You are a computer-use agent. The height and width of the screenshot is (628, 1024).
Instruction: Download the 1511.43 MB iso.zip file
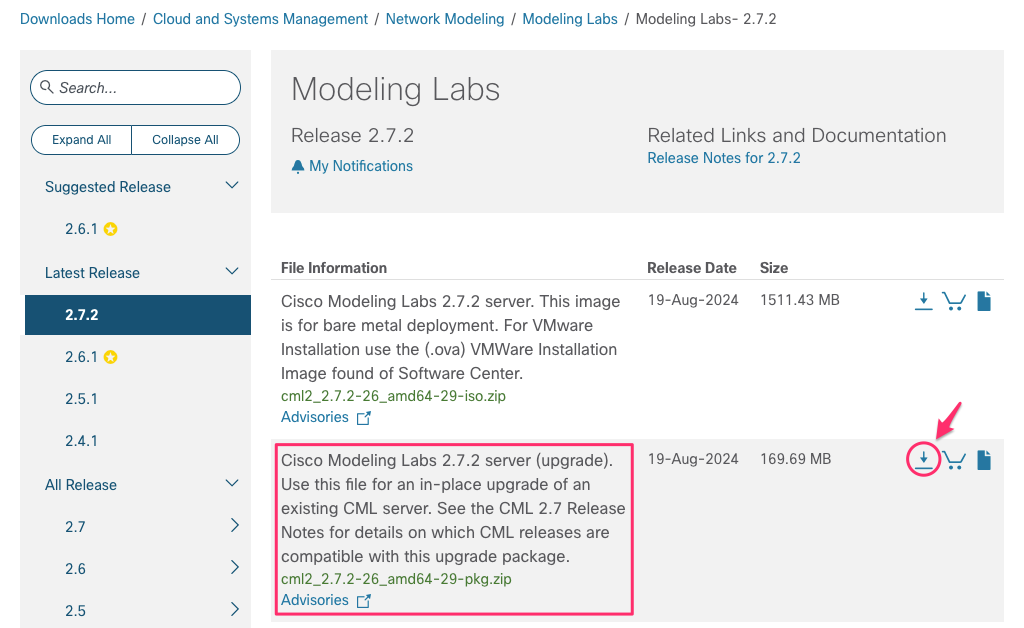923,301
